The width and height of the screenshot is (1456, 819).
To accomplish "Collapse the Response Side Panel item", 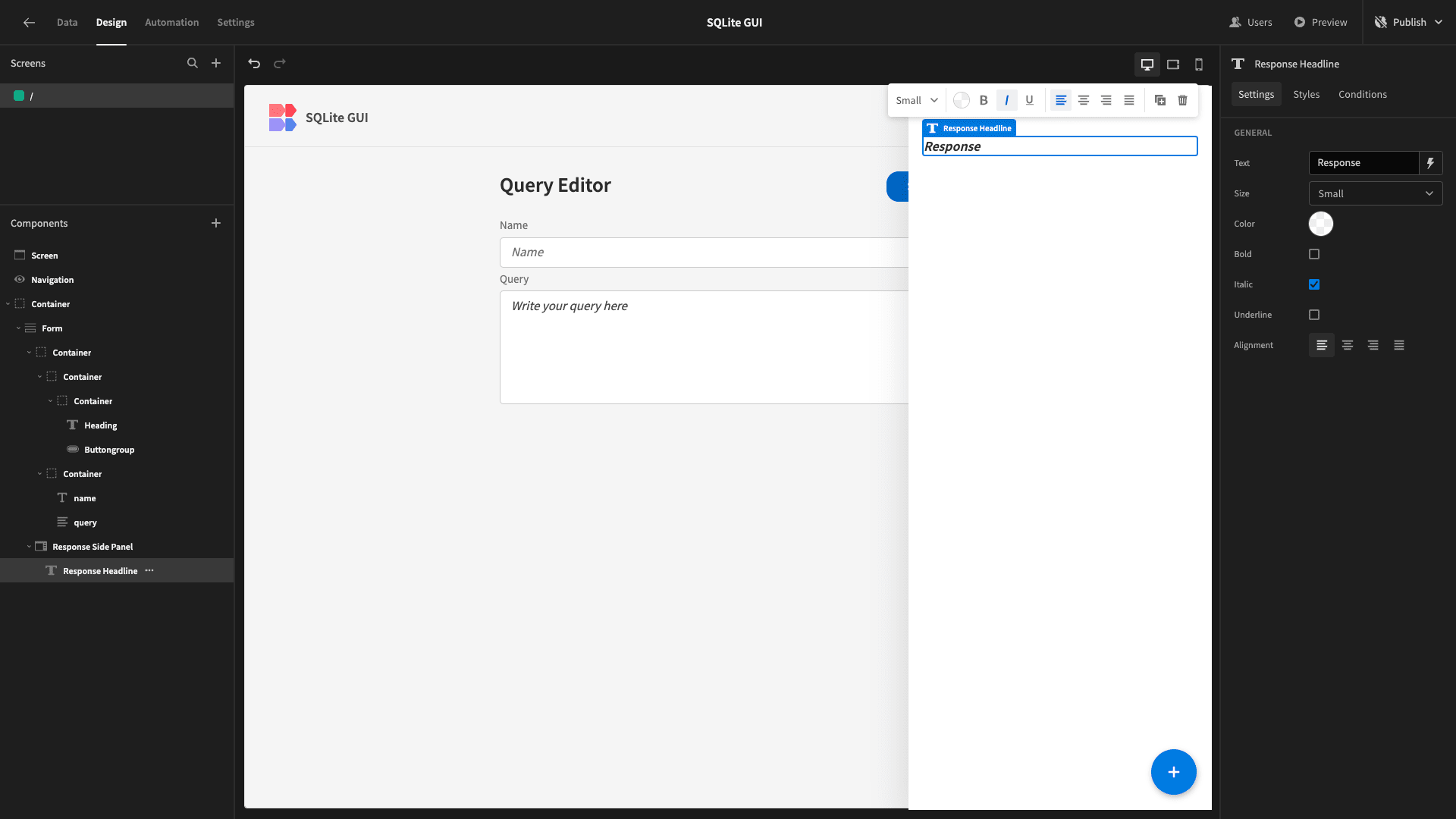I will pyautogui.click(x=29, y=547).
